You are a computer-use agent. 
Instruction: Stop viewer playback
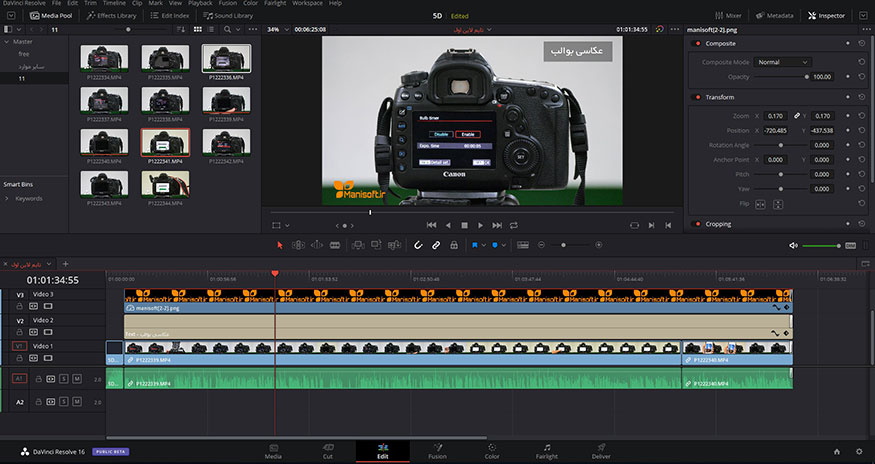click(x=464, y=226)
